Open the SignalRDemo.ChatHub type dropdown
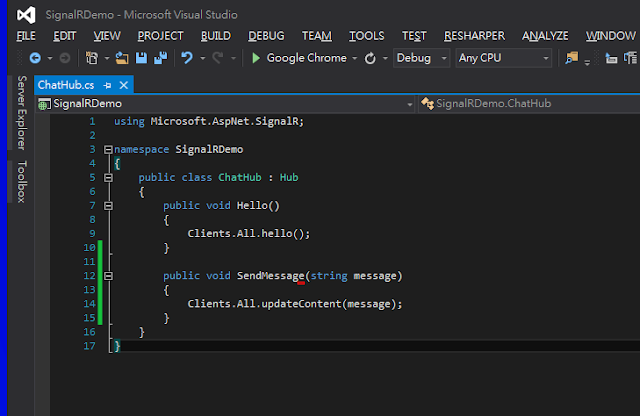Image resolution: width=640 pixels, height=416 pixels. tap(530, 103)
